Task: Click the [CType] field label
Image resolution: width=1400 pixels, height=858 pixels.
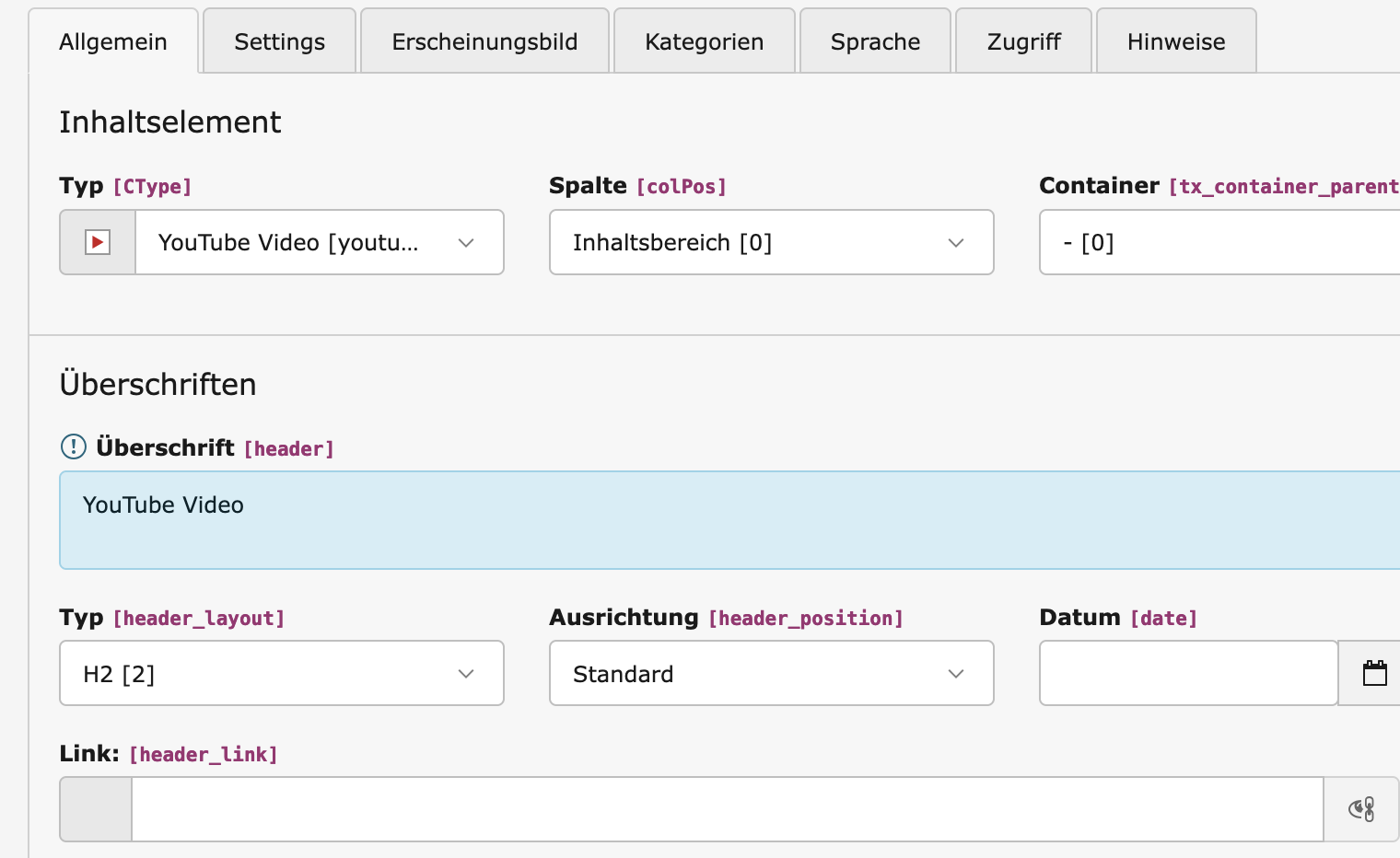Action: pyautogui.click(x=152, y=187)
